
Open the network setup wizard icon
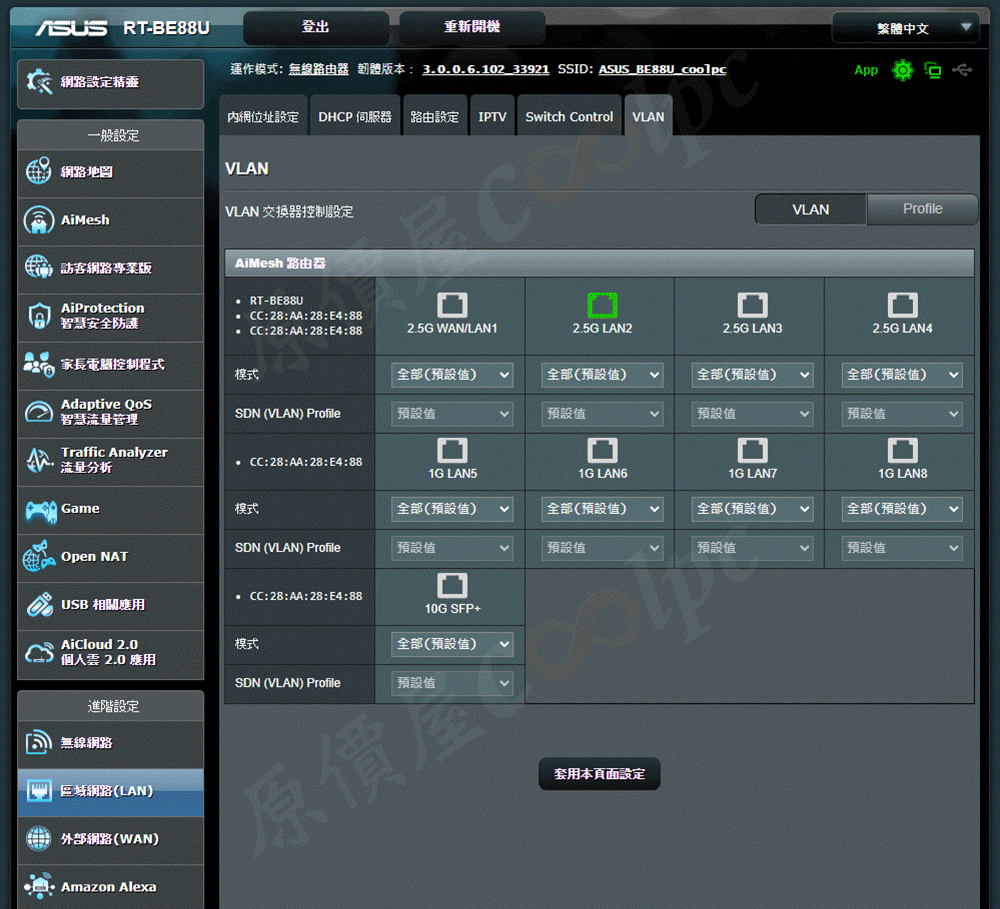coord(39,82)
